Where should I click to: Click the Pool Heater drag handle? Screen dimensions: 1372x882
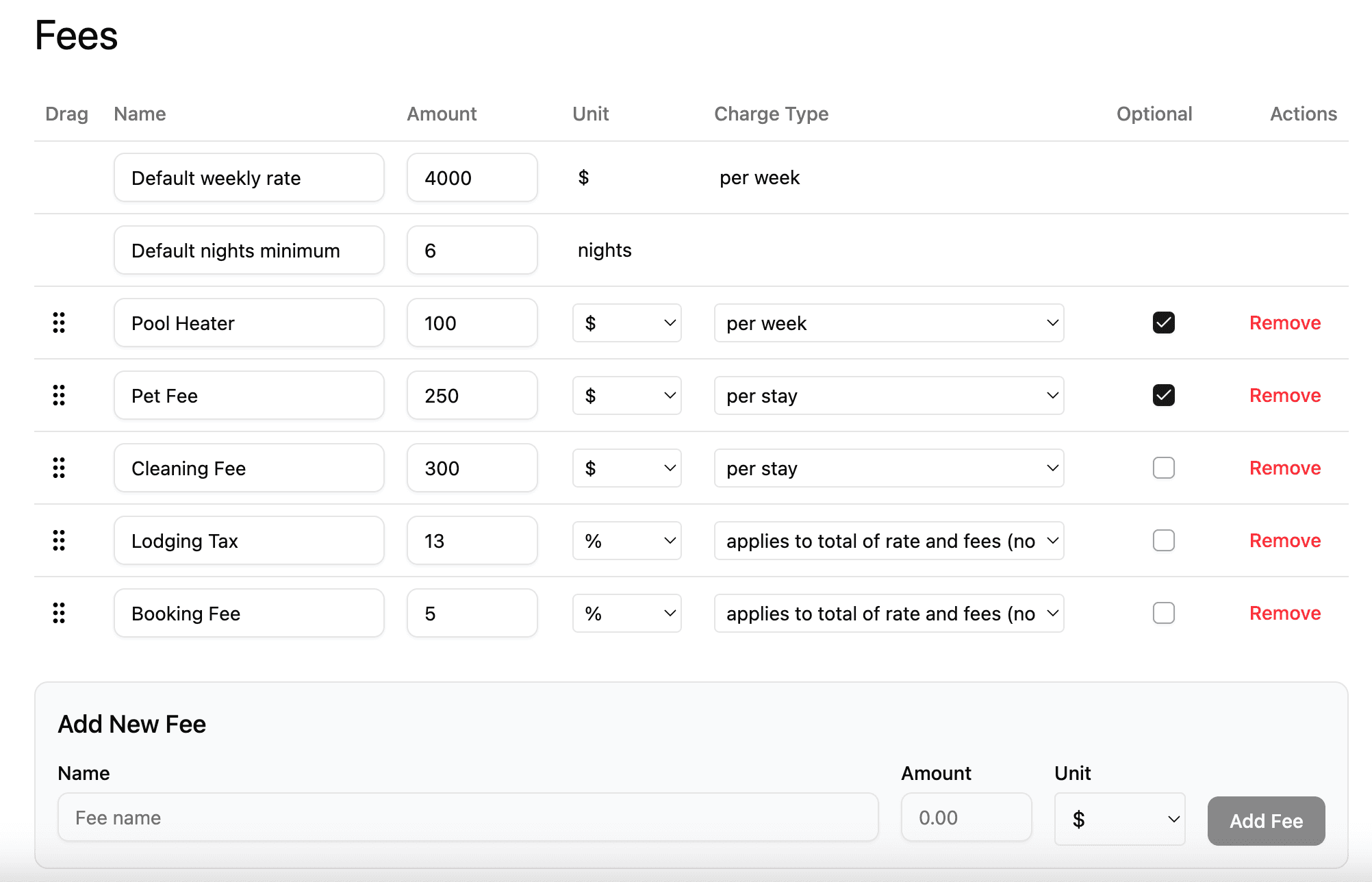tap(59, 323)
